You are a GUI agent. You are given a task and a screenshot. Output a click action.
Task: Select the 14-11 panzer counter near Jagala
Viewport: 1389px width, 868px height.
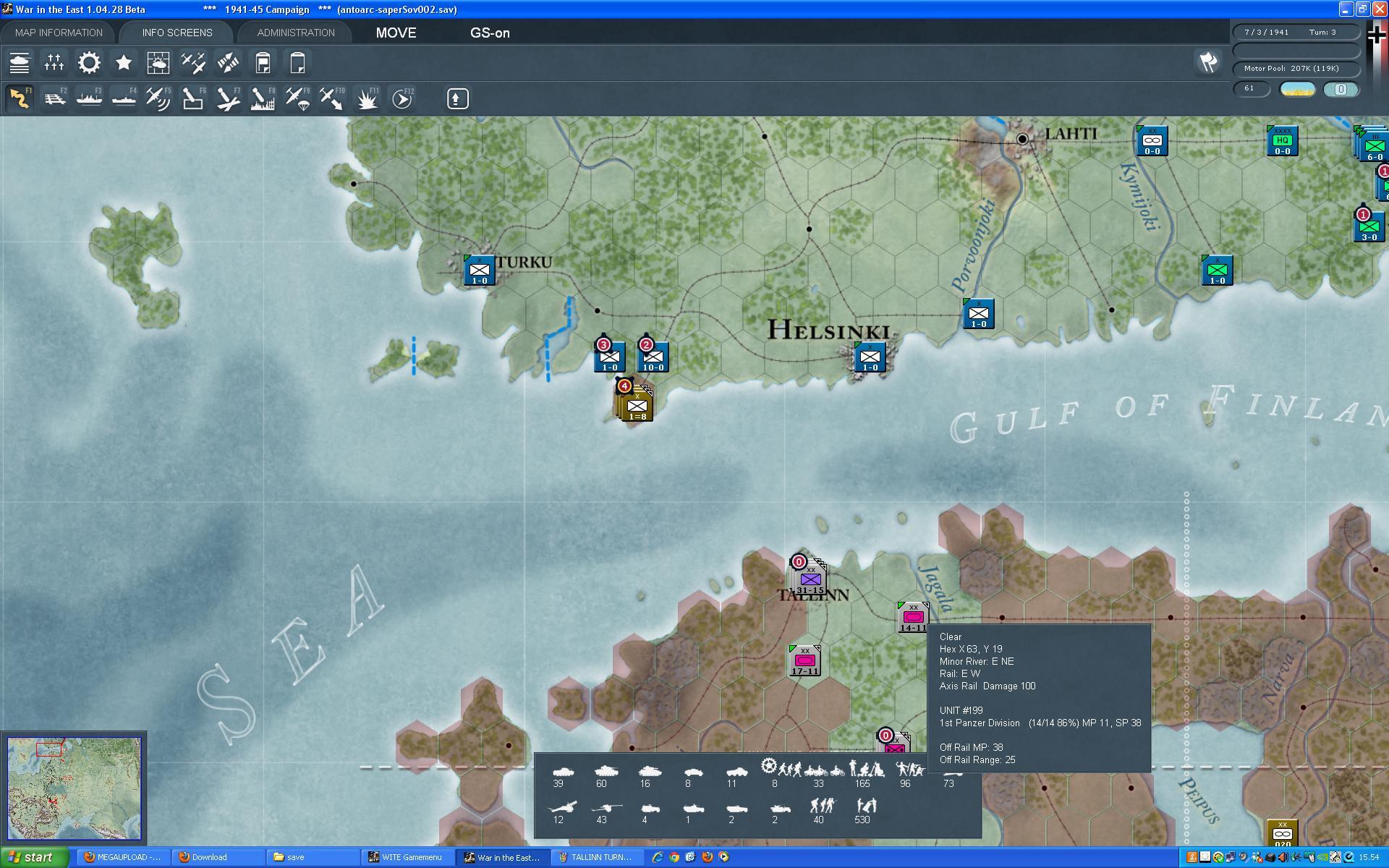[913, 617]
